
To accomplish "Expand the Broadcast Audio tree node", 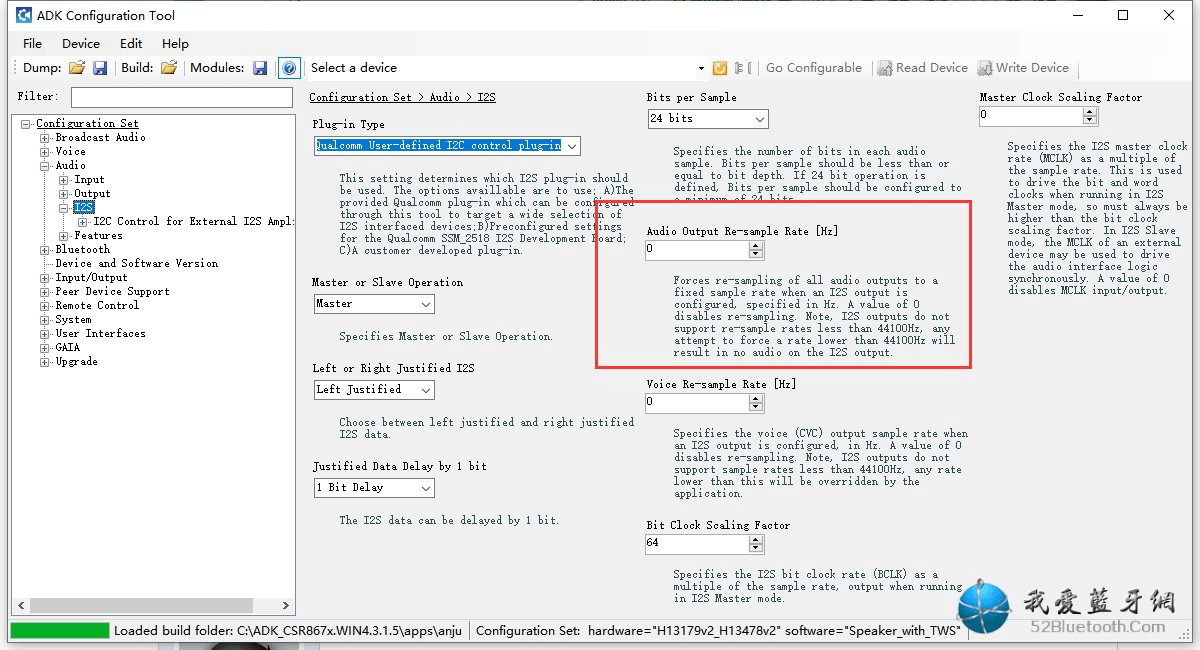I will 45,138.
